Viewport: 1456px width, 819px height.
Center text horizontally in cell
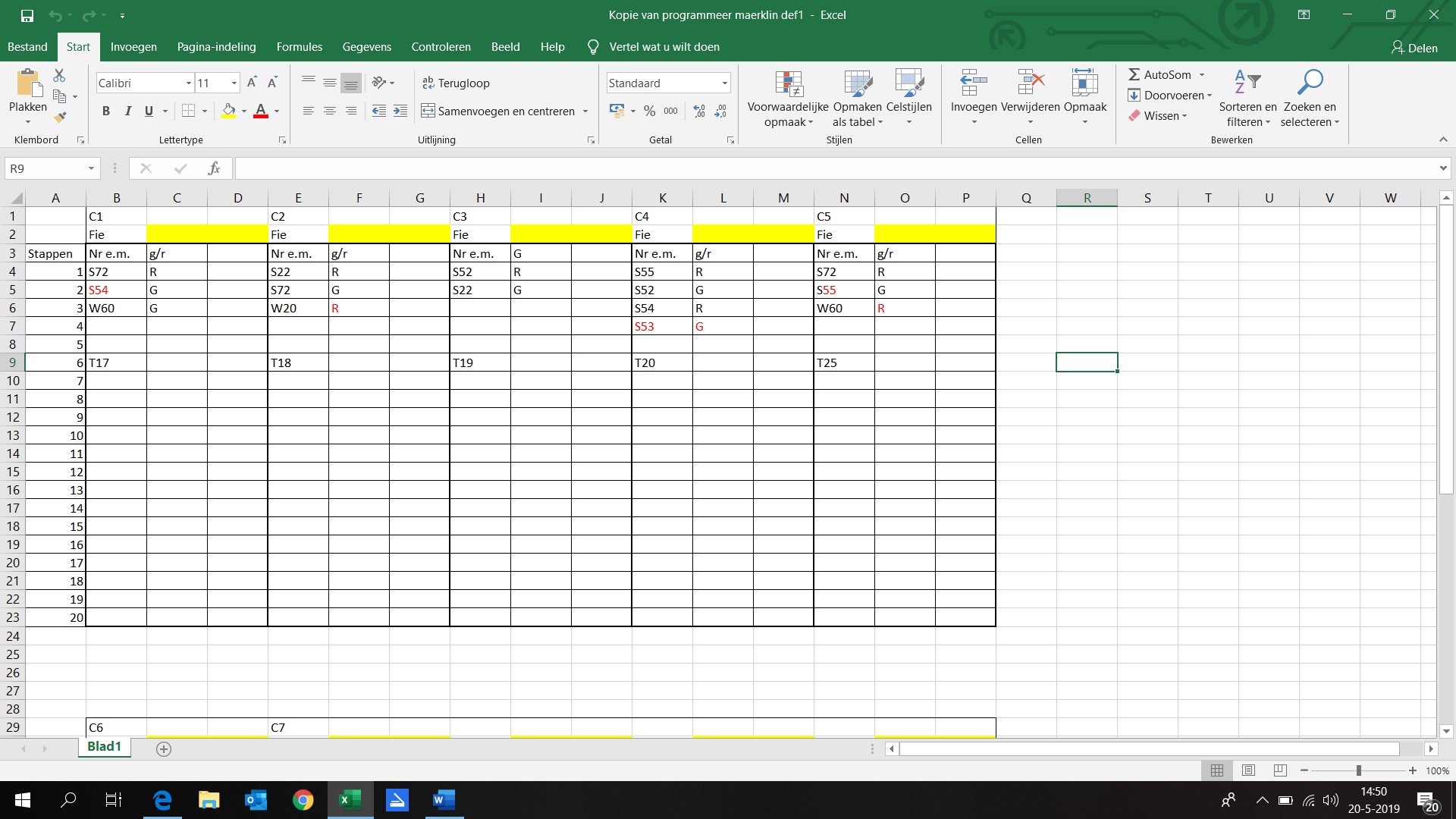(330, 111)
